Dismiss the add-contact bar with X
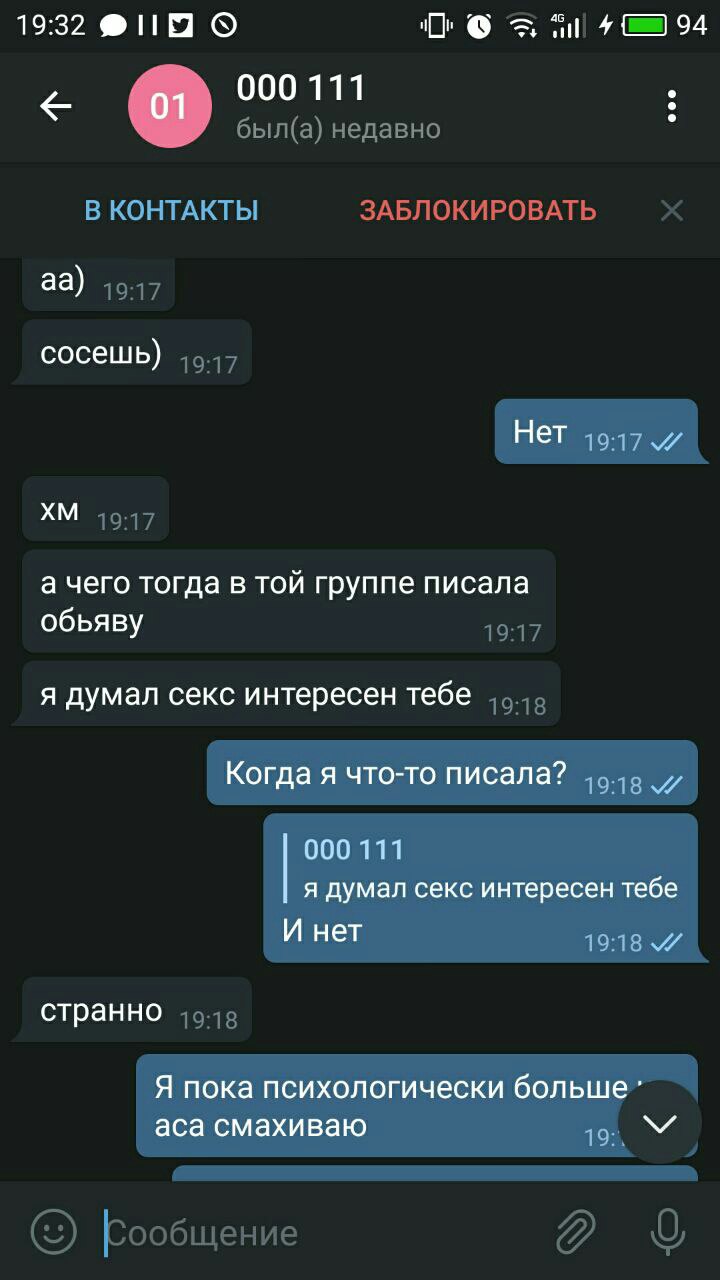Viewport: 720px width, 1280px height. coord(672,210)
